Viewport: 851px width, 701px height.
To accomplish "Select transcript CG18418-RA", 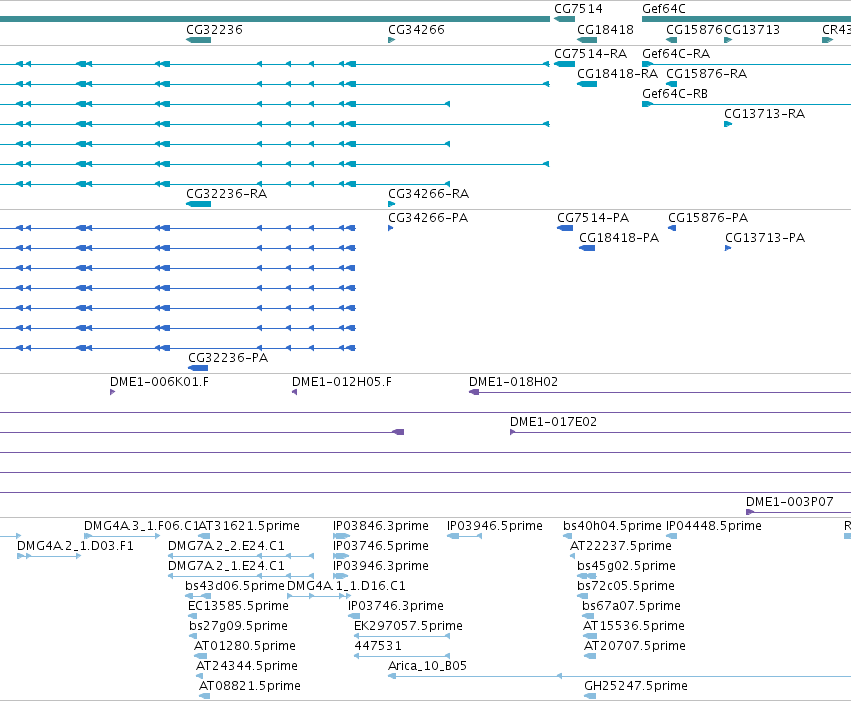I will tap(587, 84).
